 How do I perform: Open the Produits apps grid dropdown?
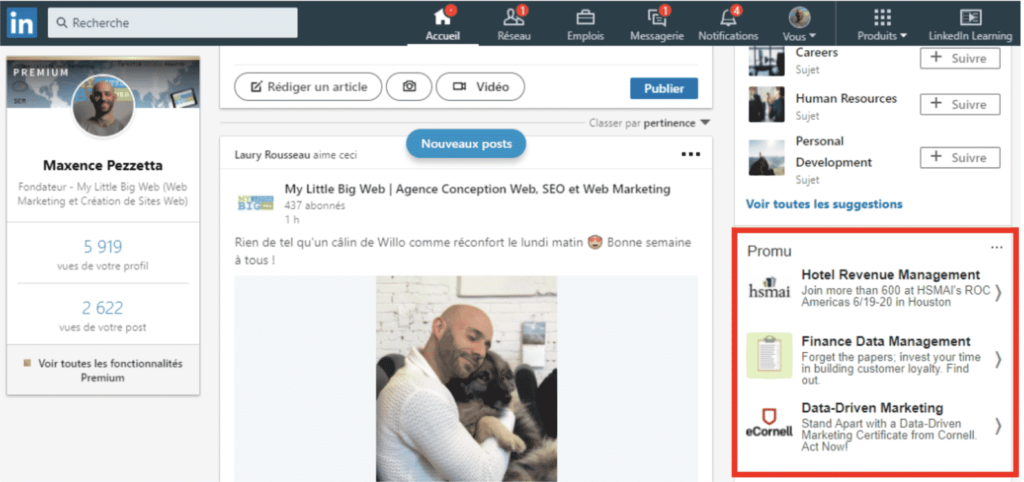tap(882, 24)
